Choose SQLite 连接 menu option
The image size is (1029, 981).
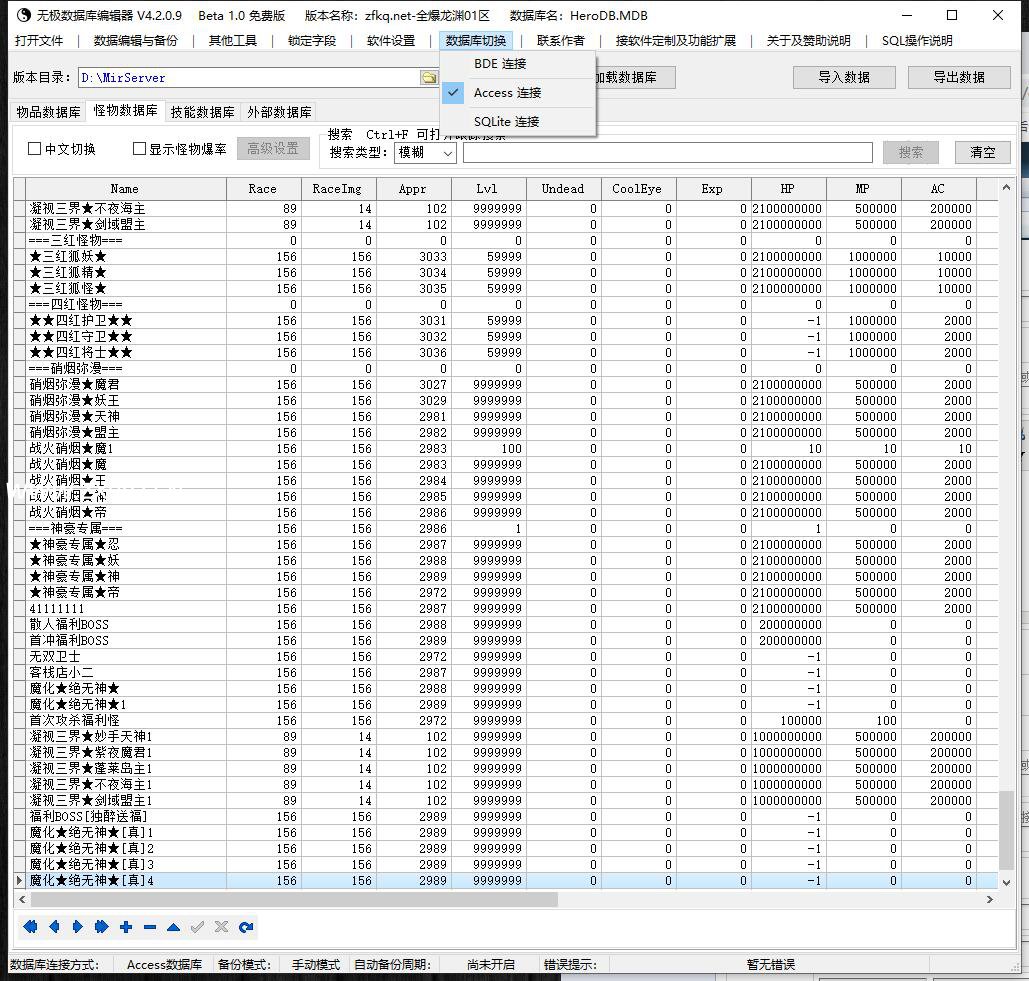click(506, 122)
